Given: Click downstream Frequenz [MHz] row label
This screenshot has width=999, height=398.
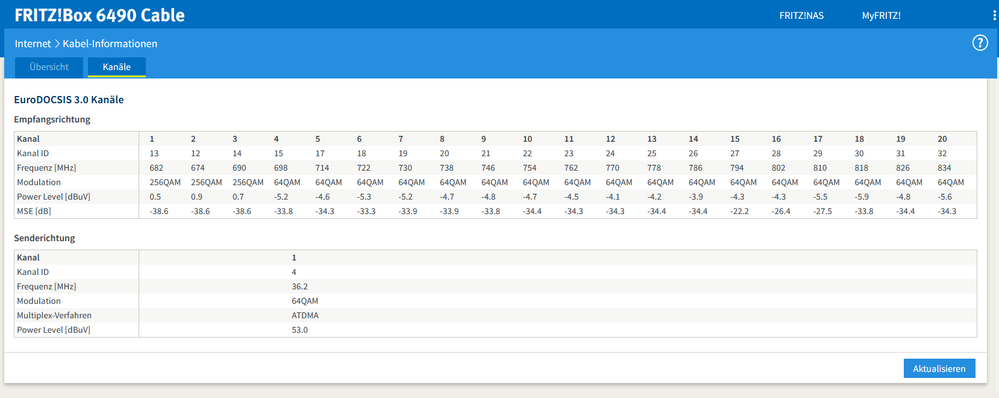Looking at the screenshot, I should click(46, 168).
